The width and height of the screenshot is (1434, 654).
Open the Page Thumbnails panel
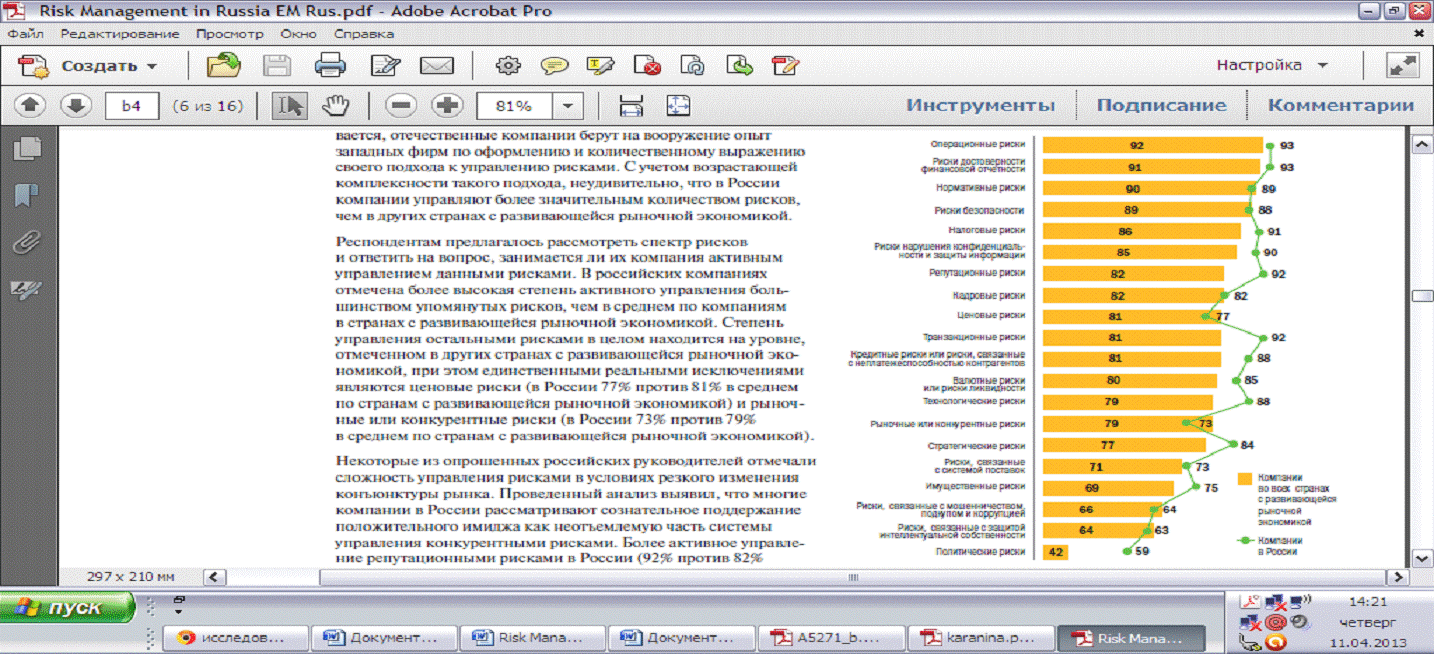pyautogui.click(x=27, y=149)
